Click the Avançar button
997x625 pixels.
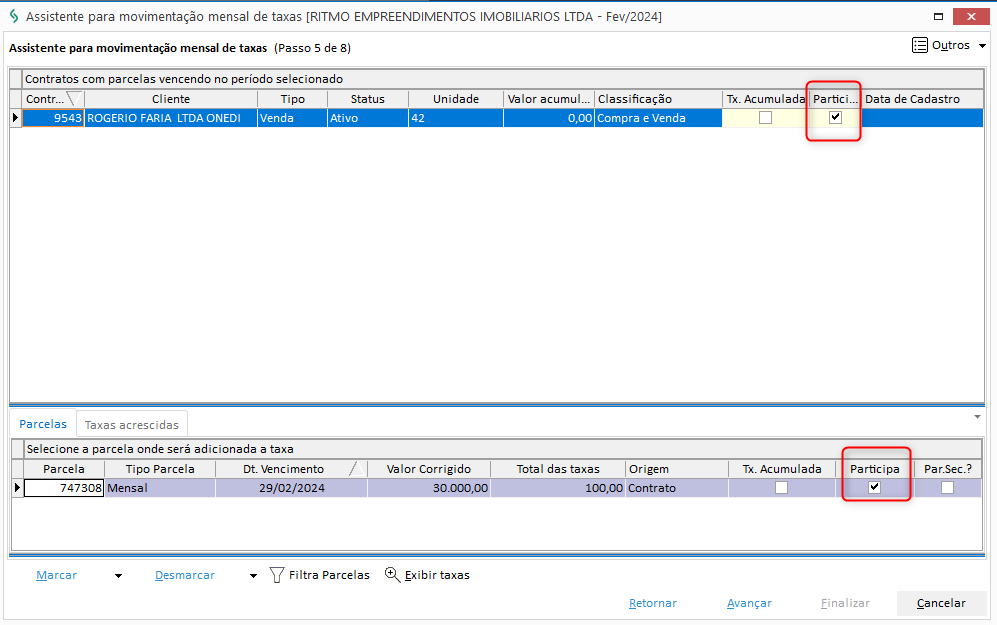coord(749,603)
